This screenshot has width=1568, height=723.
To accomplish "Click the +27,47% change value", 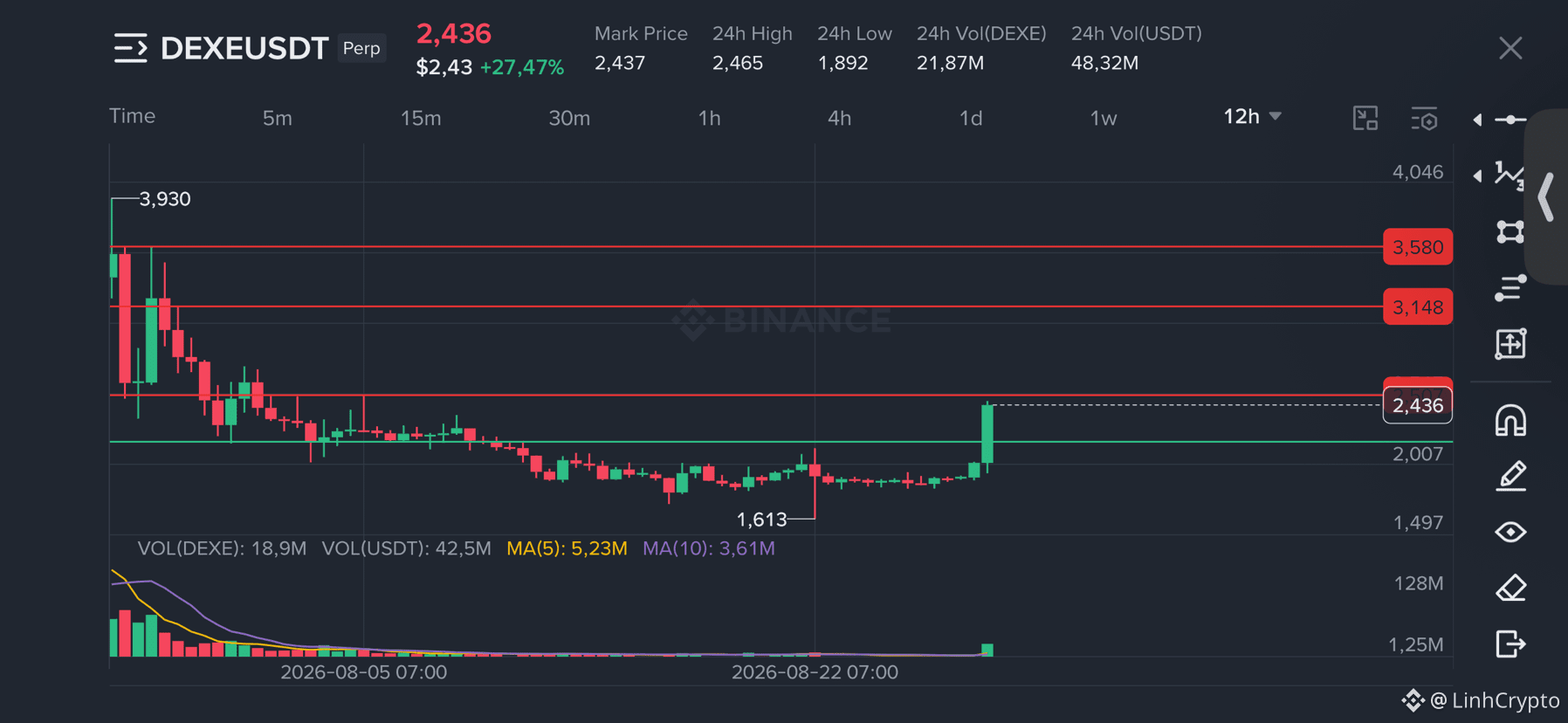I will (x=522, y=67).
